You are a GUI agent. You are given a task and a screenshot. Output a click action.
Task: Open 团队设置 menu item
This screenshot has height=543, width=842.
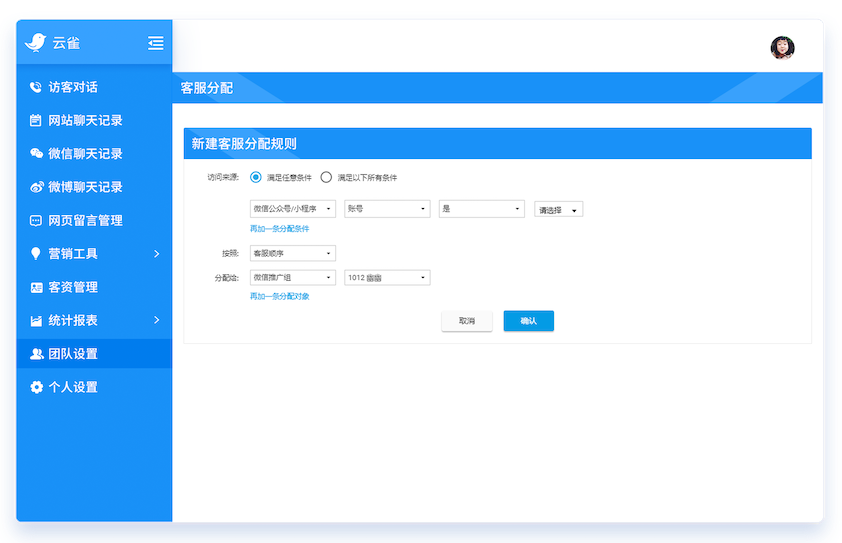(x=94, y=353)
